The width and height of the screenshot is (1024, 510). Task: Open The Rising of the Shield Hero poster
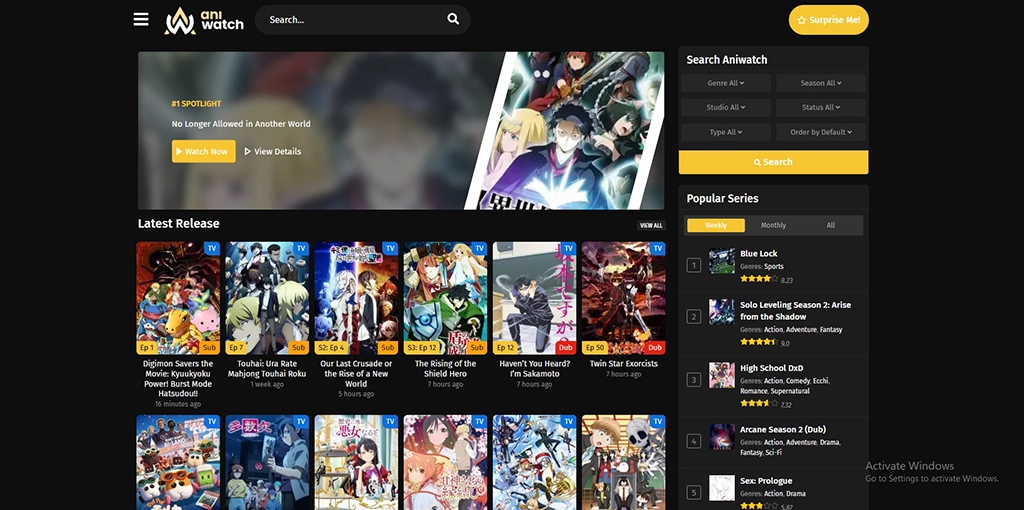[445, 298]
